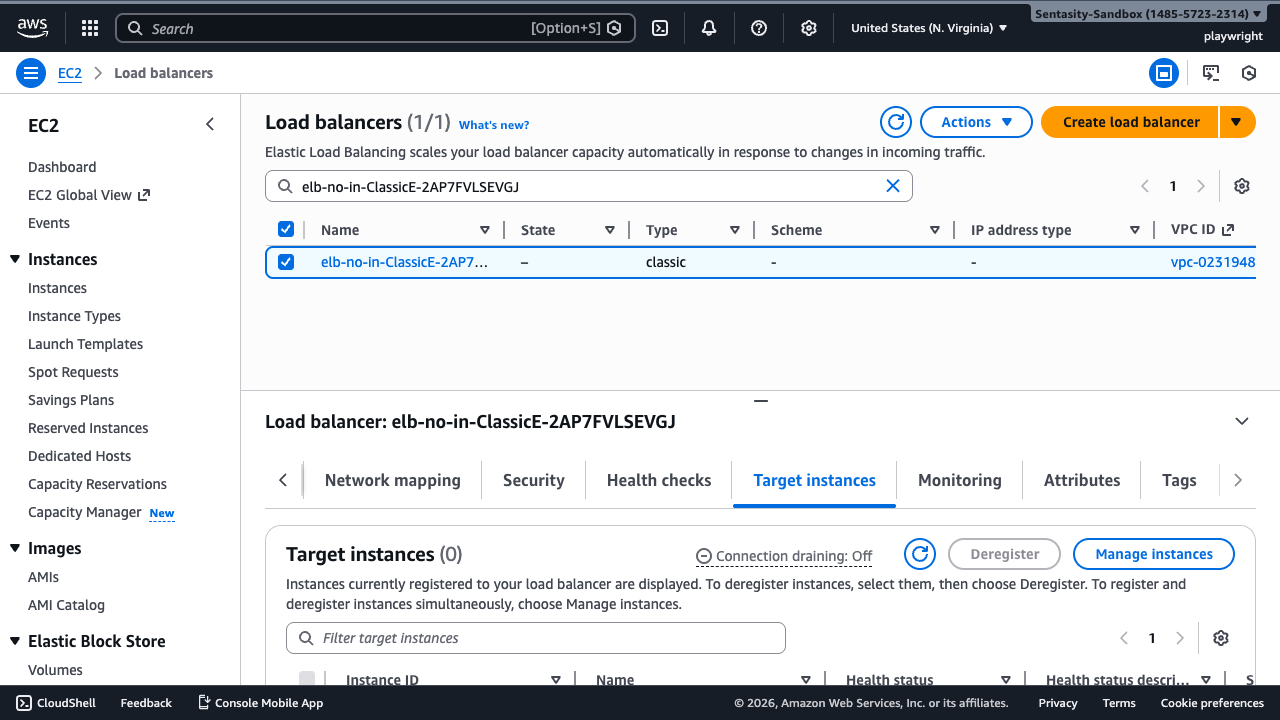Open the notifications bell

tap(709, 28)
